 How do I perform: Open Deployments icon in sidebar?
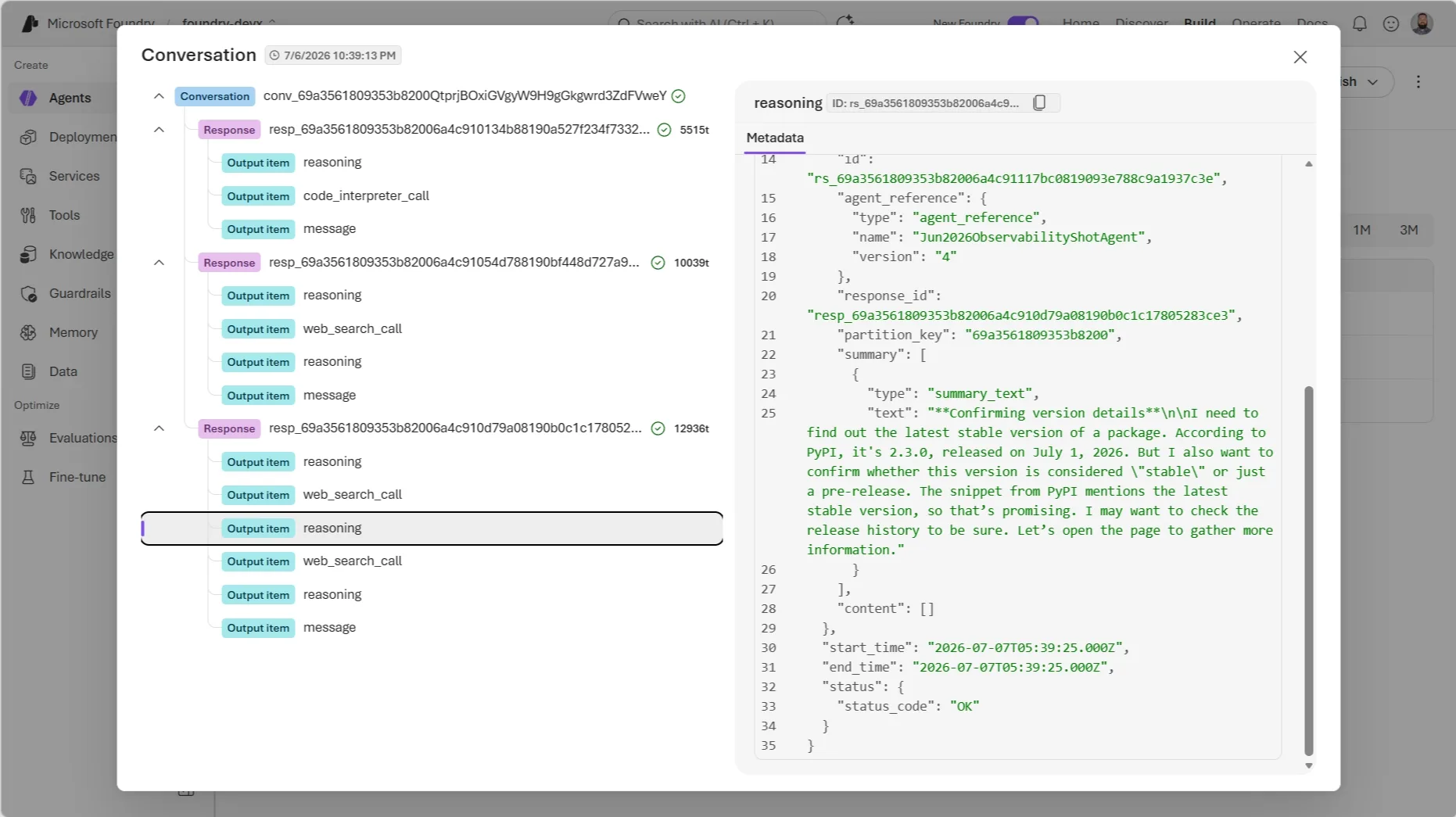(28, 137)
